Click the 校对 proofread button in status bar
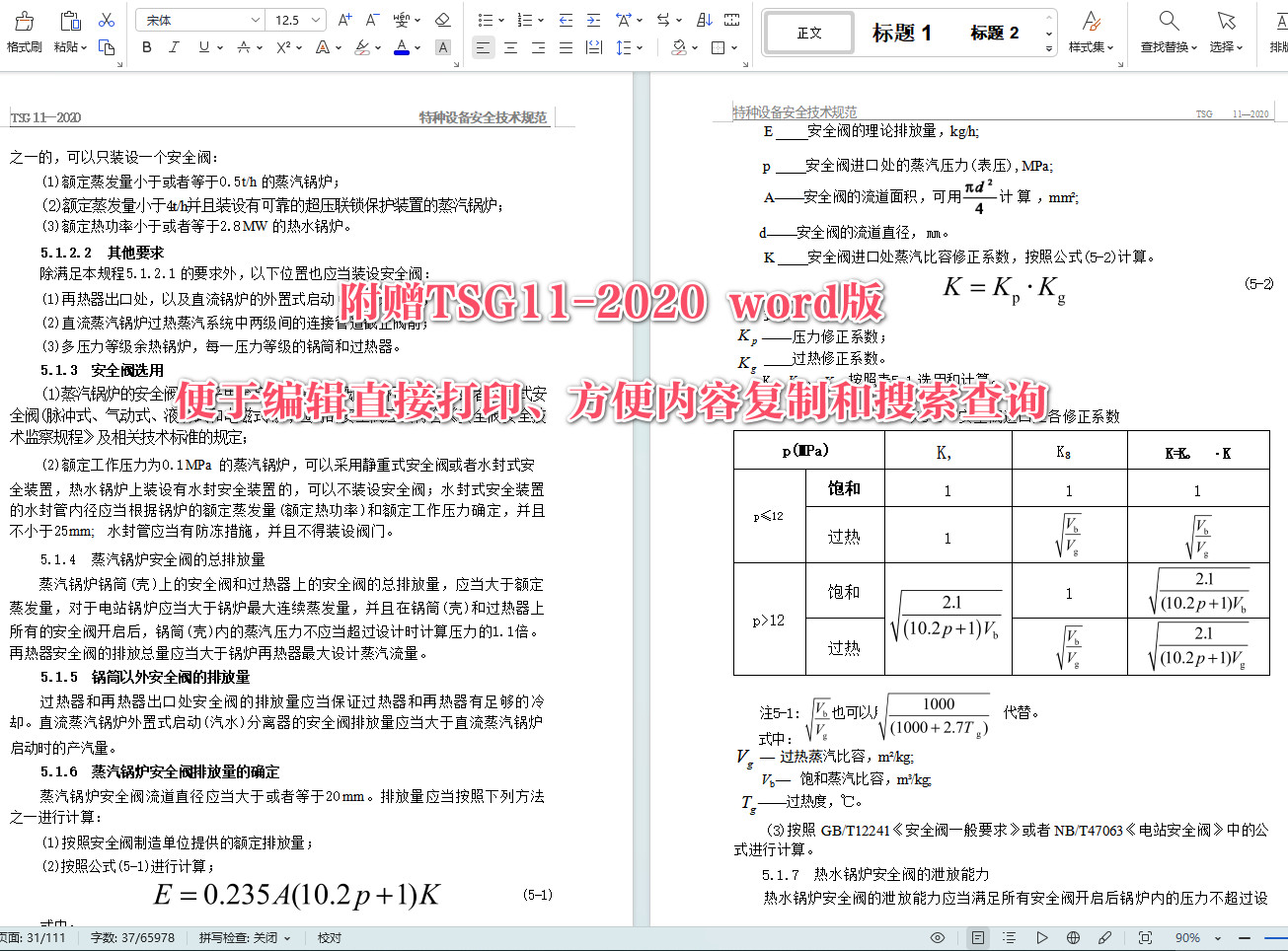This screenshot has height=951, width=1288. [x=330, y=938]
